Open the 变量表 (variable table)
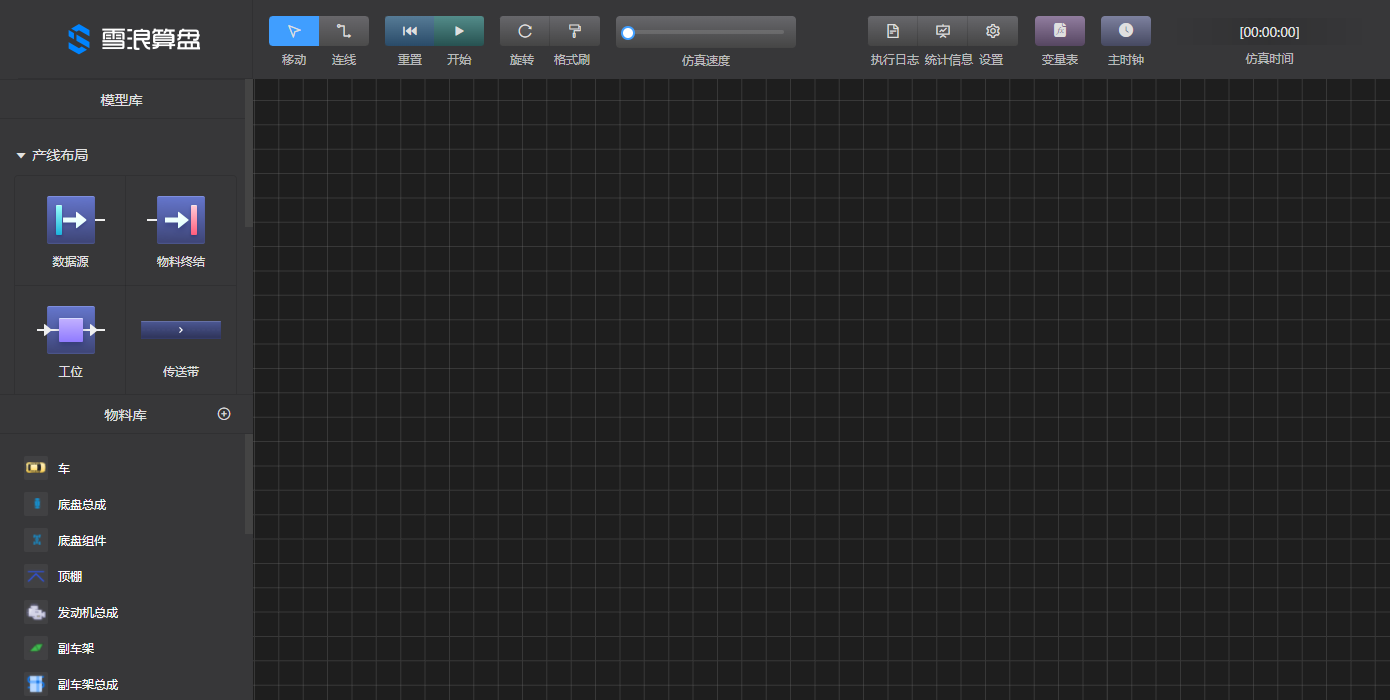This screenshot has width=1390, height=700. point(1059,31)
